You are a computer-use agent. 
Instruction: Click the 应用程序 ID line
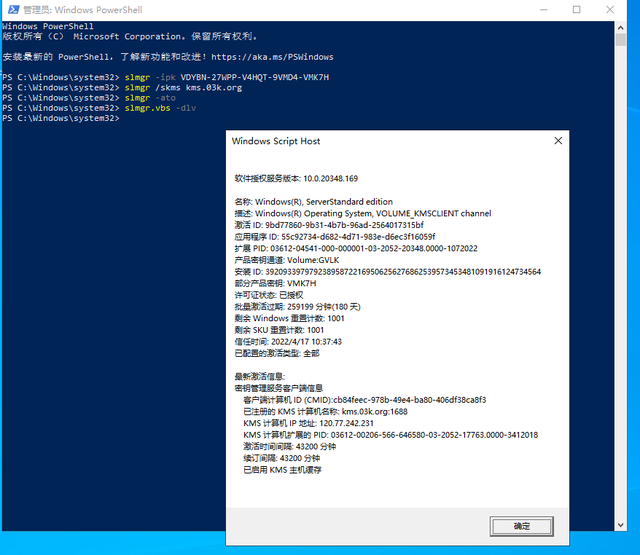click(x=335, y=237)
